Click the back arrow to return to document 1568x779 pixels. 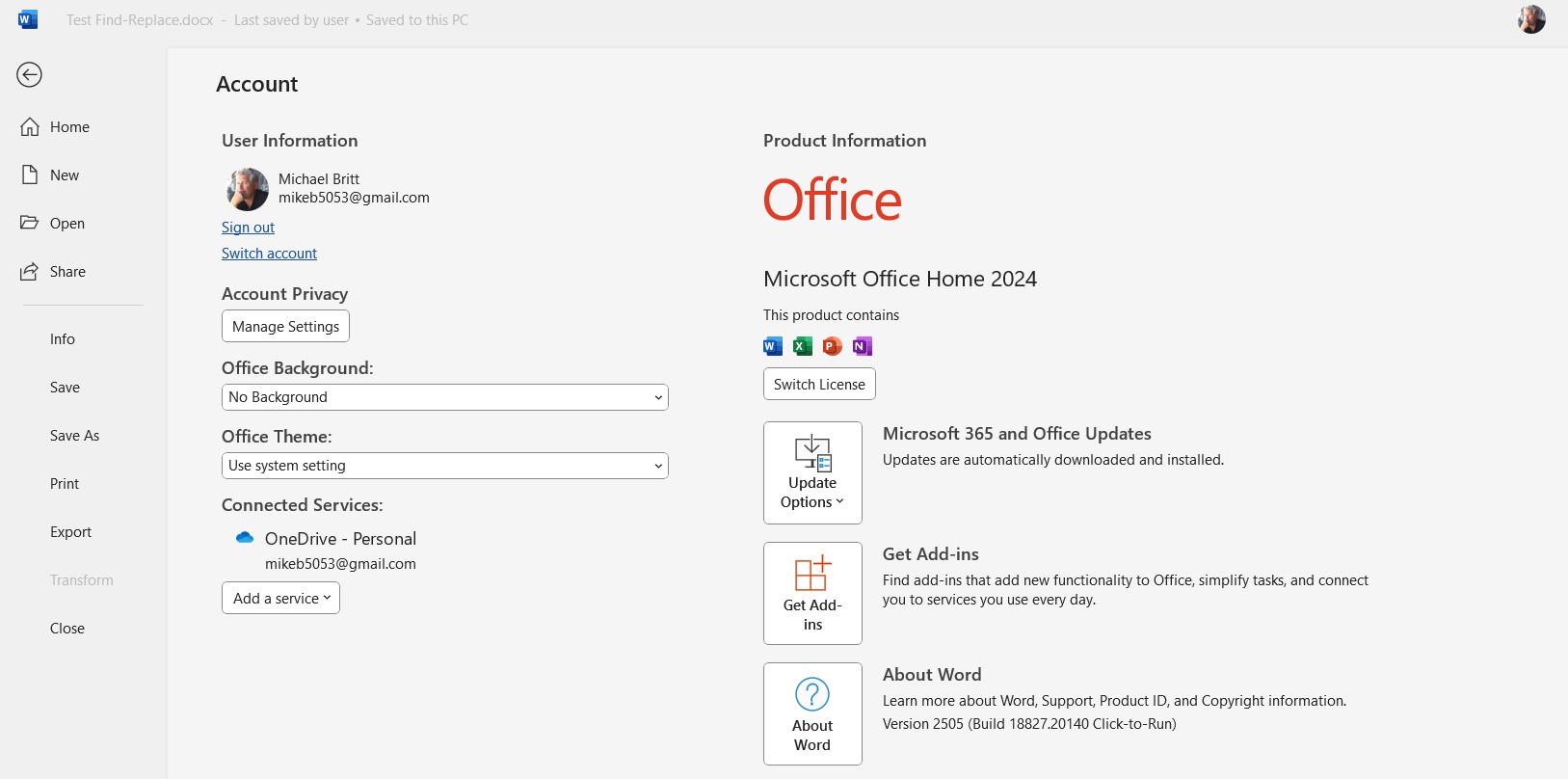coord(30,74)
